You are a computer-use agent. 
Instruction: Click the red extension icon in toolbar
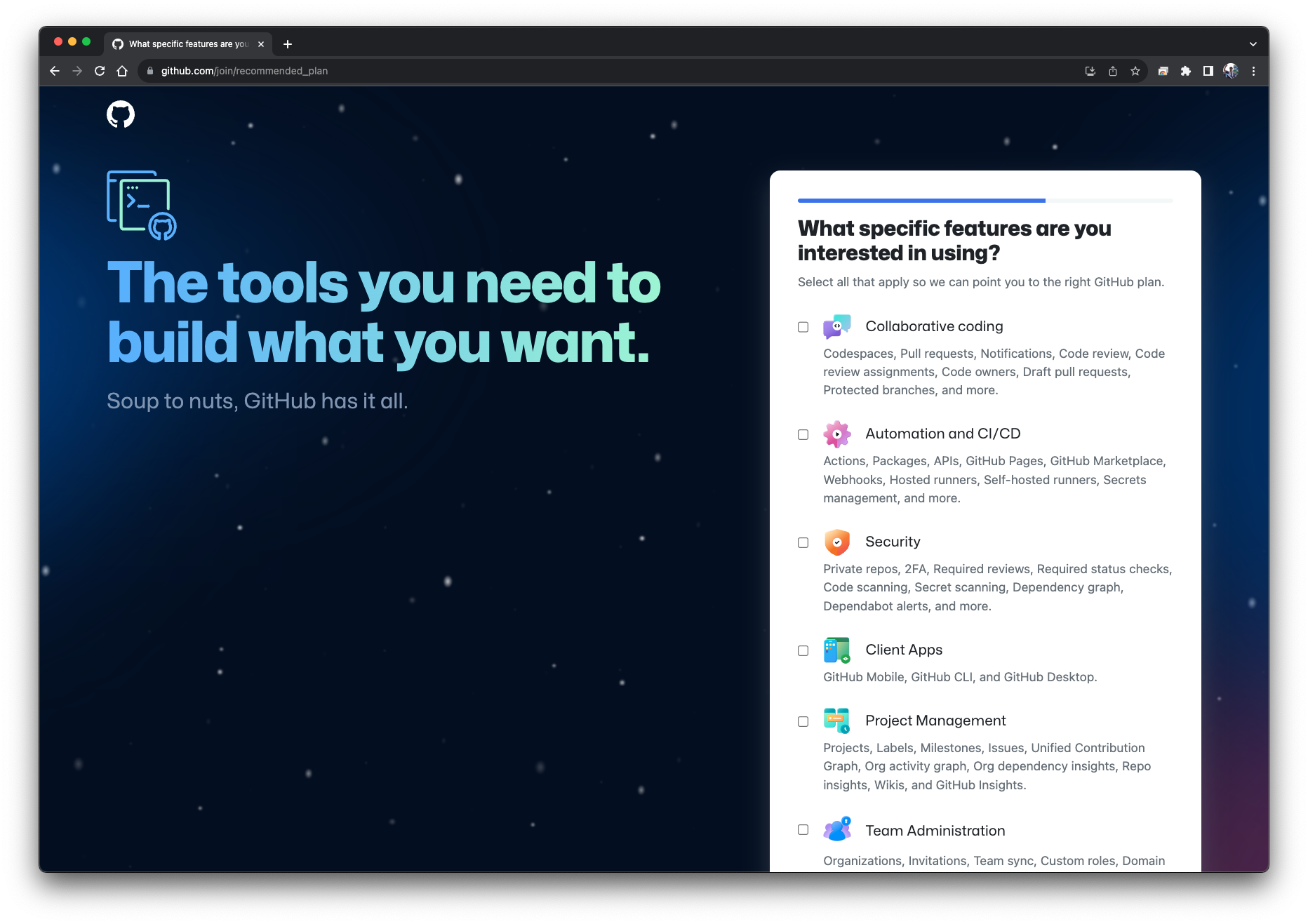click(1163, 71)
